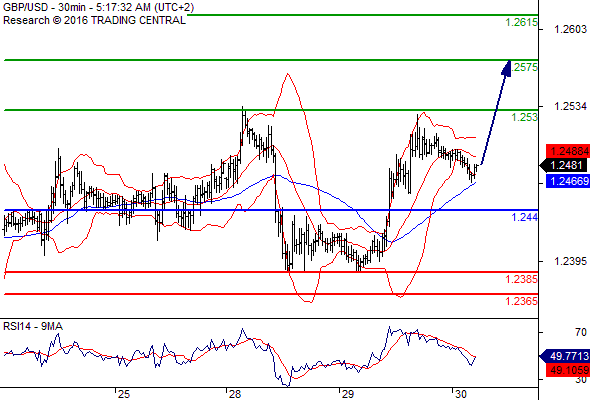Viewport: 590px width, 400px height.
Task: Select date marker 28 on time axis
Action: pyautogui.click(x=235, y=394)
